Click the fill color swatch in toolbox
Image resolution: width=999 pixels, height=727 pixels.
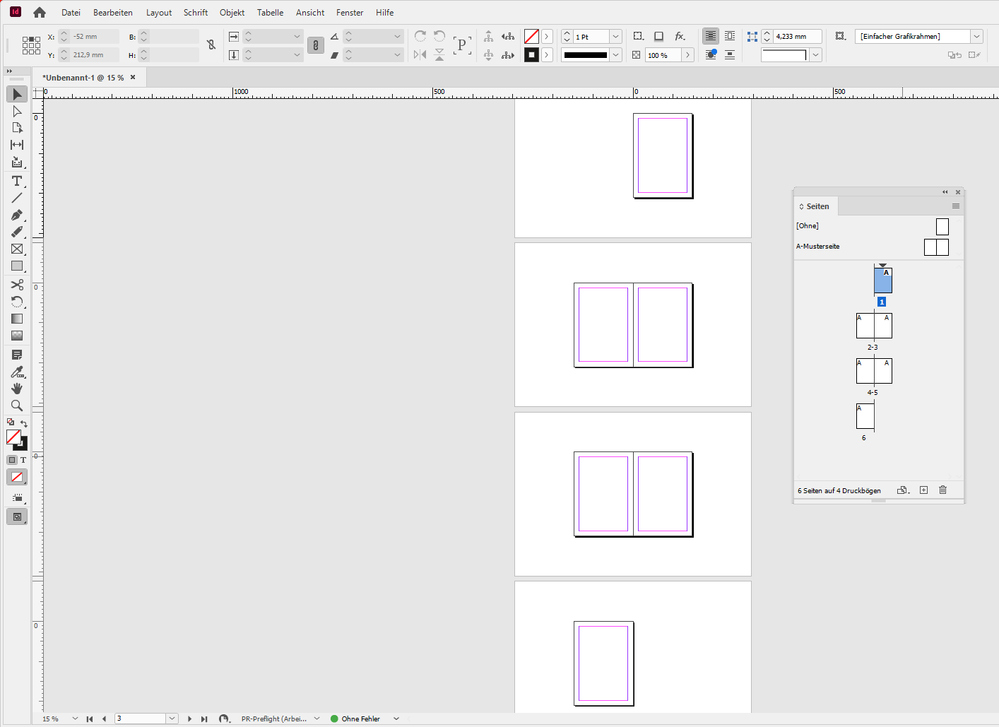coord(14,437)
